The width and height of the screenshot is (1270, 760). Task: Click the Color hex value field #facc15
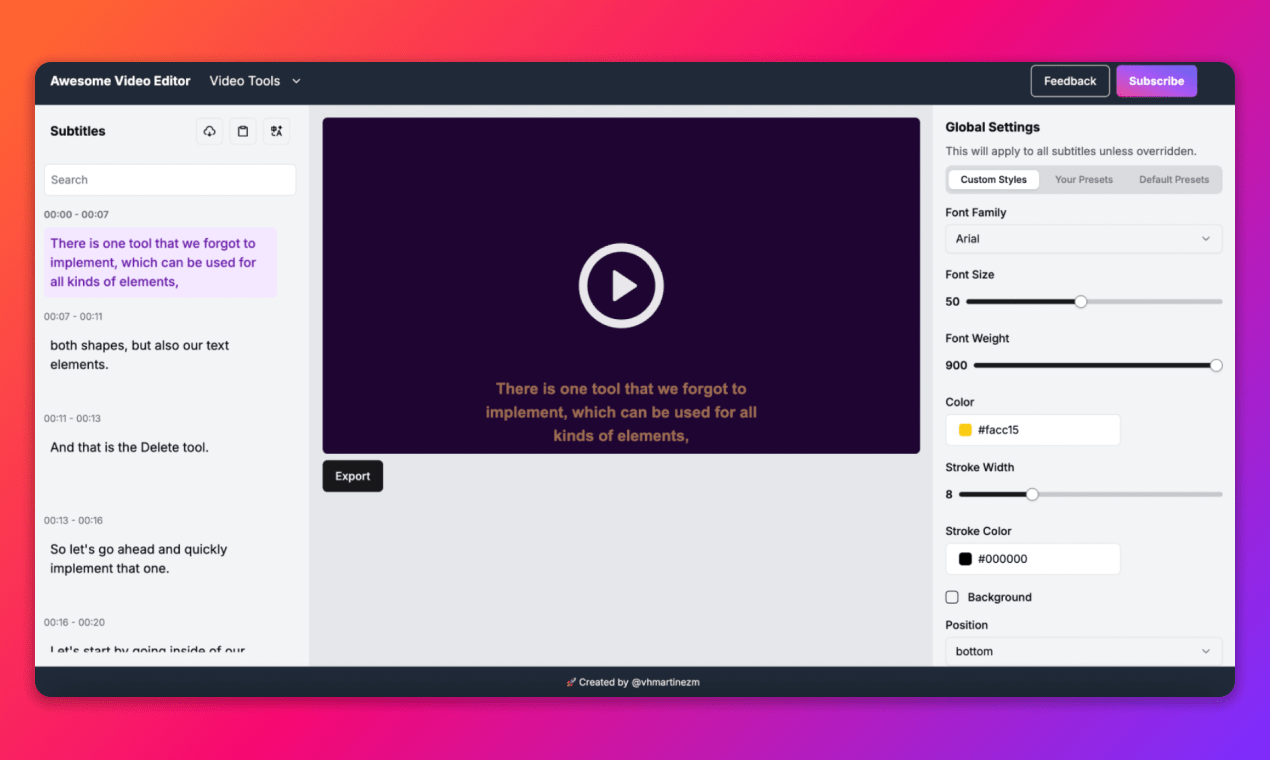1033,430
